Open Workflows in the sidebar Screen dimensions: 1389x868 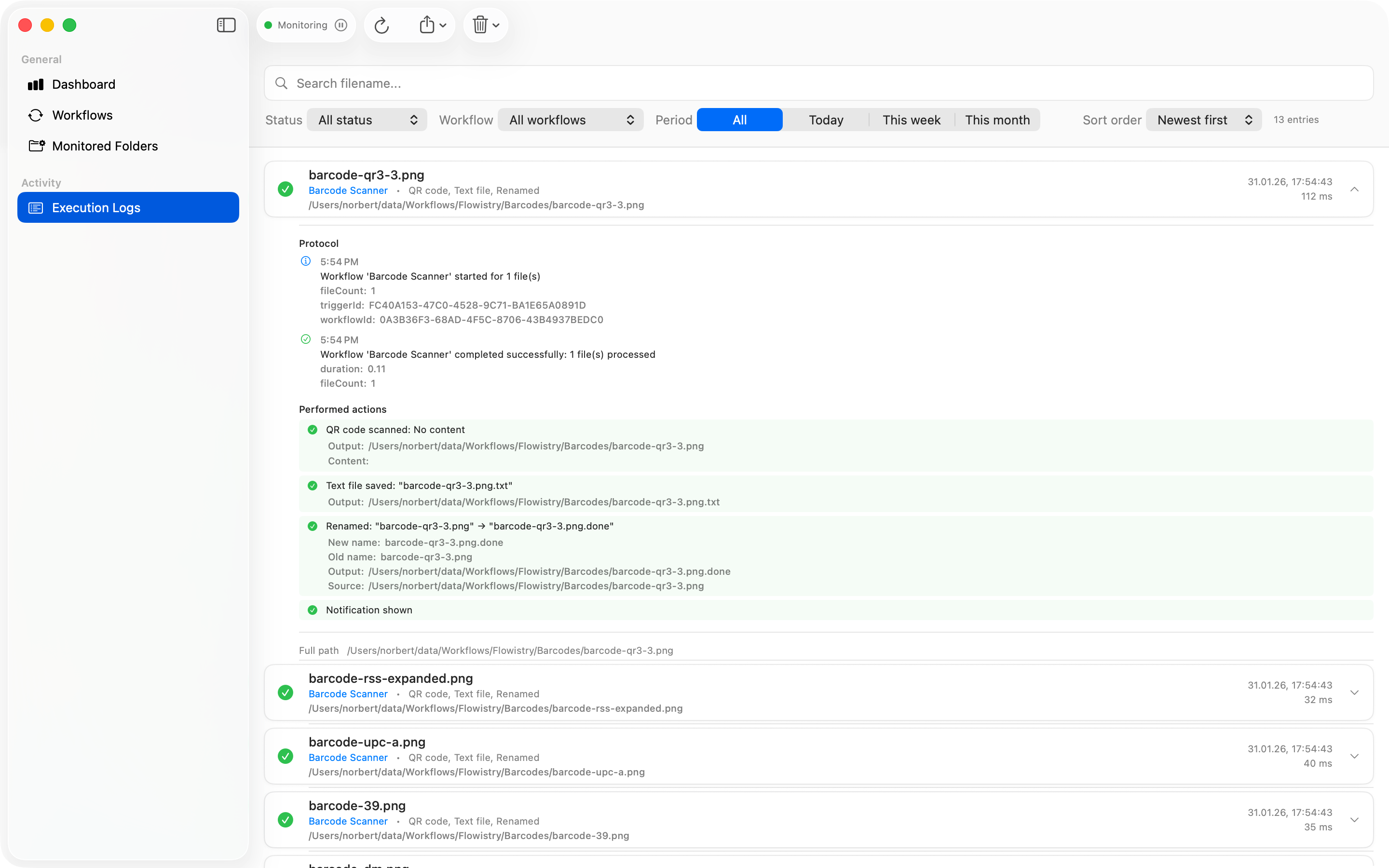(x=128, y=115)
